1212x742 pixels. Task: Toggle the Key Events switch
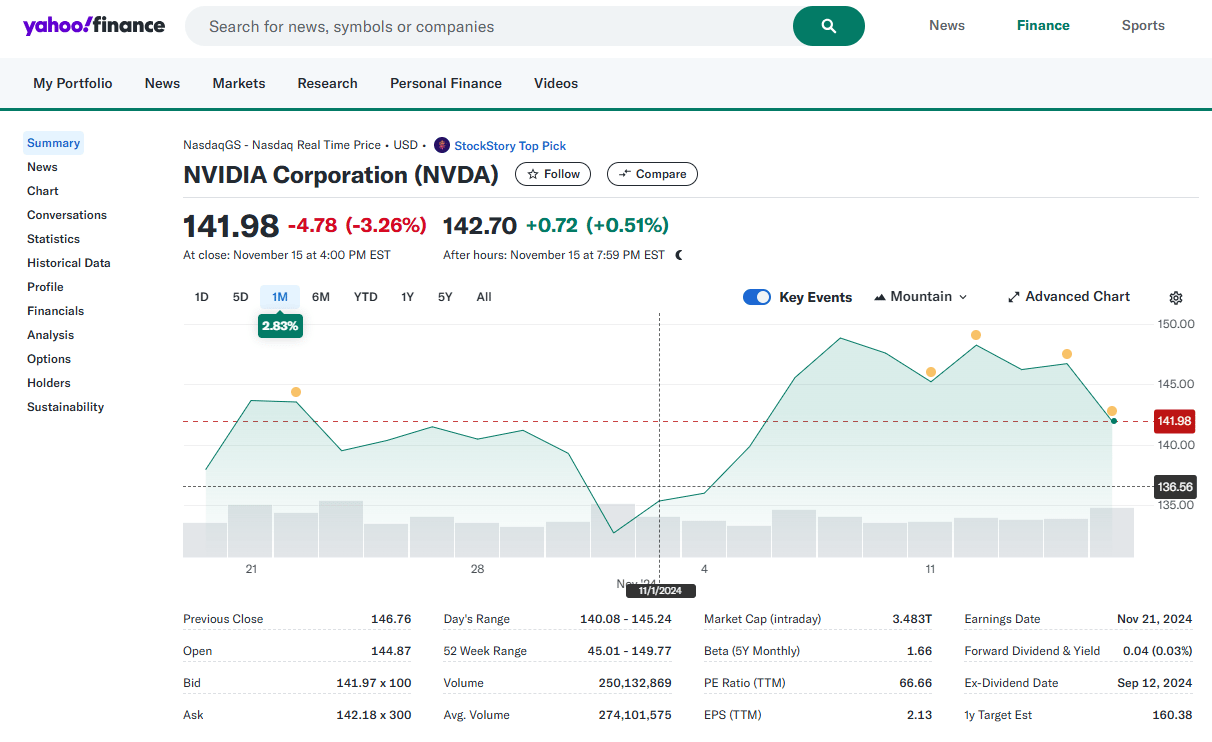coord(757,297)
